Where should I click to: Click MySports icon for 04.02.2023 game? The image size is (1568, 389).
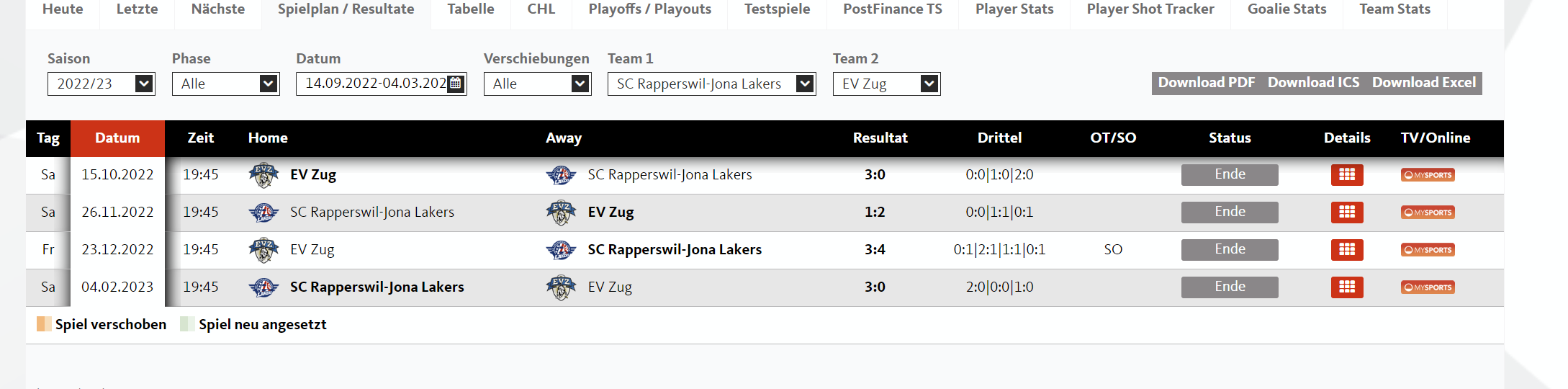click(x=1428, y=287)
